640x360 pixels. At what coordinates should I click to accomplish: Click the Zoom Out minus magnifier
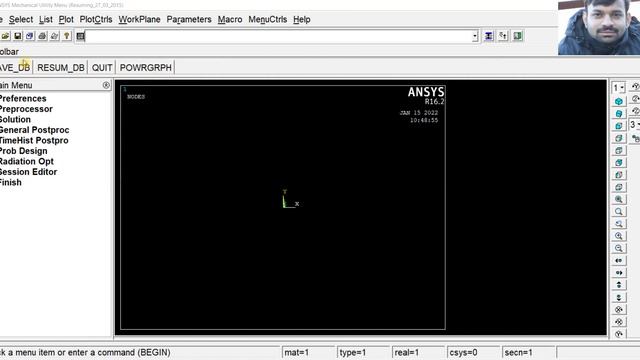[x=619, y=248]
